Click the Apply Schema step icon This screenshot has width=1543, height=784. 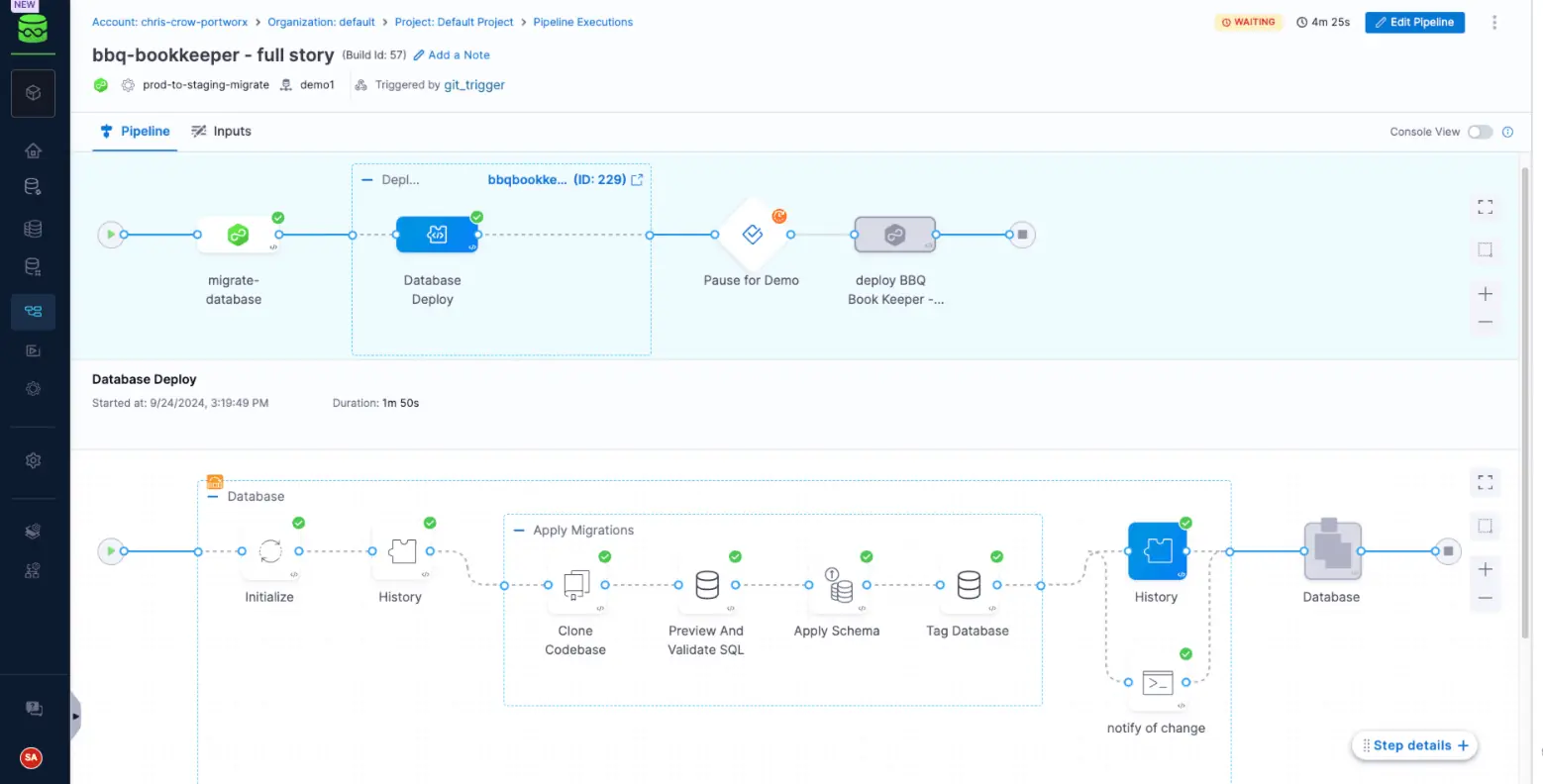838,585
